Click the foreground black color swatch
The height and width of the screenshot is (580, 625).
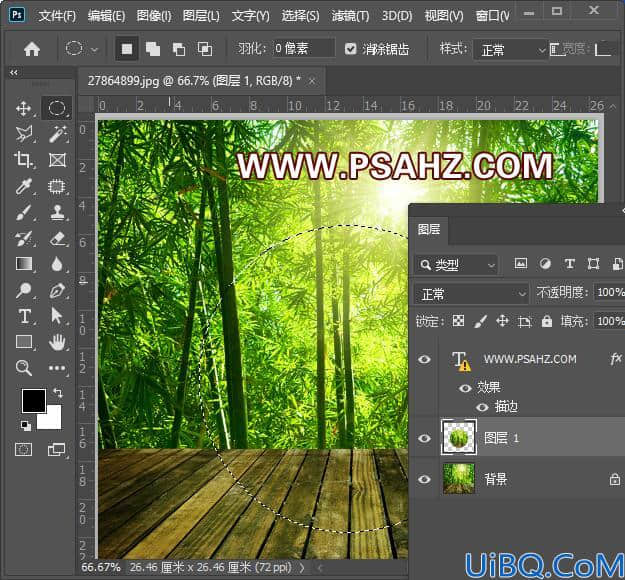point(33,401)
